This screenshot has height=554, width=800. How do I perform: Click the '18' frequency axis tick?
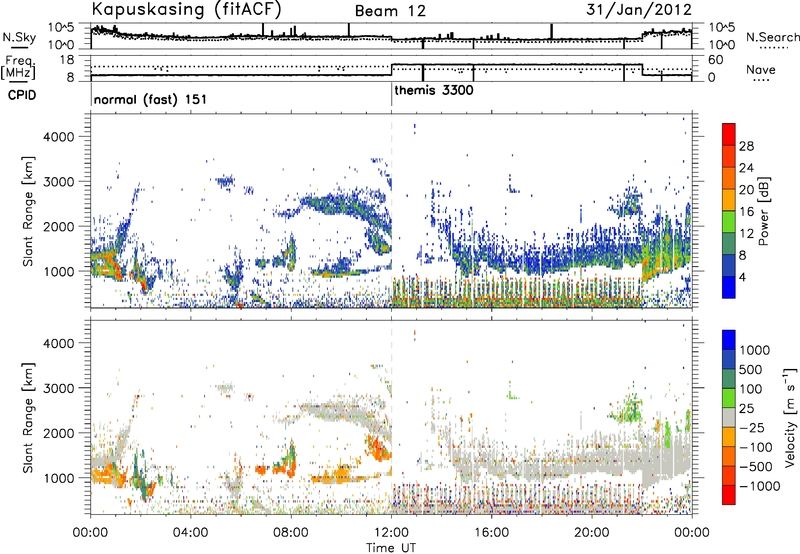(67, 60)
